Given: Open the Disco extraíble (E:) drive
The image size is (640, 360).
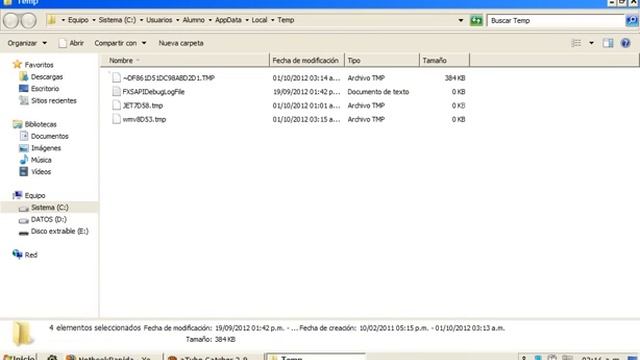Looking at the screenshot, I should [60, 231].
